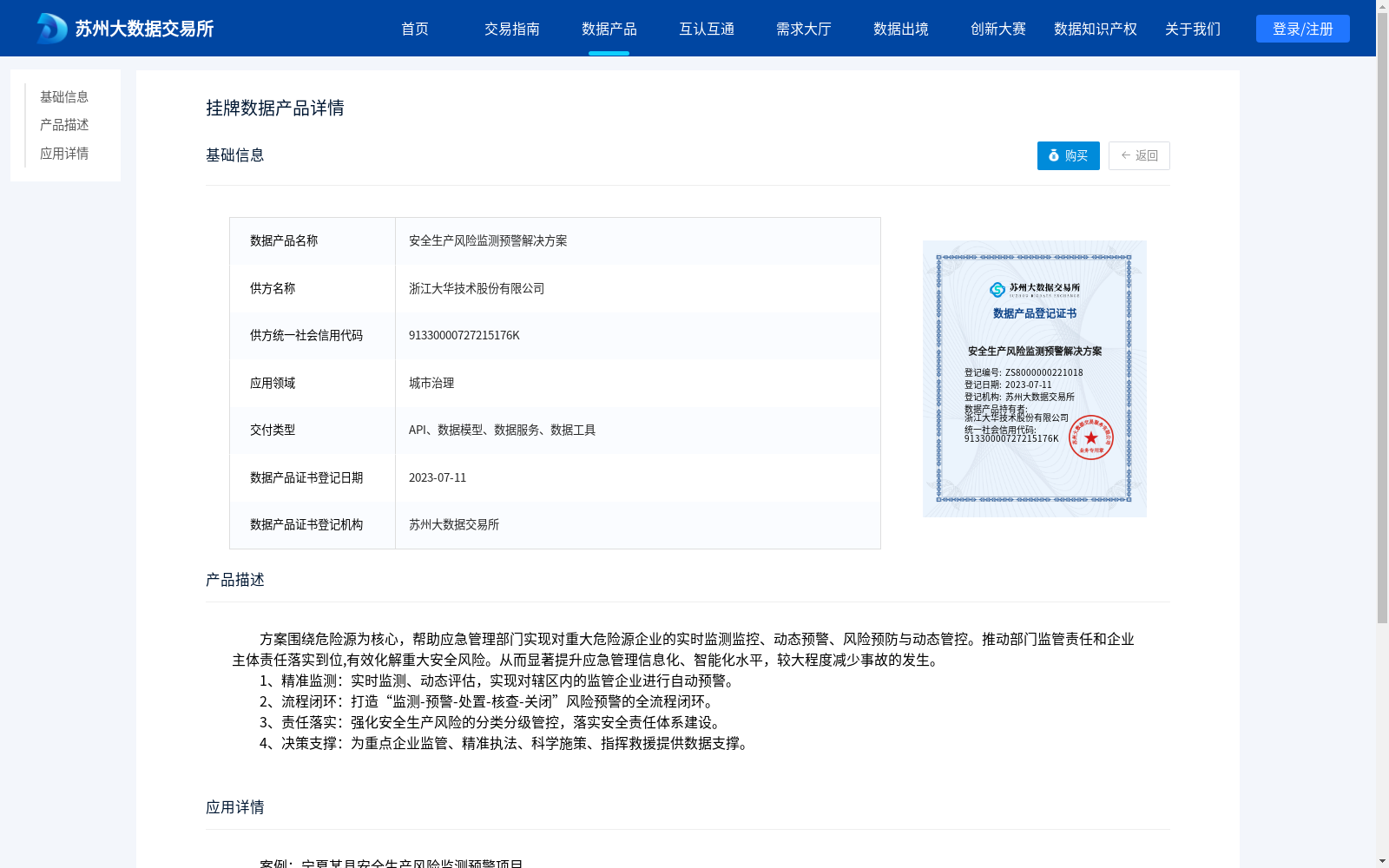Click the scrollbar up arrow
Image resolution: width=1389 pixels, height=868 pixels.
(x=1382, y=6)
